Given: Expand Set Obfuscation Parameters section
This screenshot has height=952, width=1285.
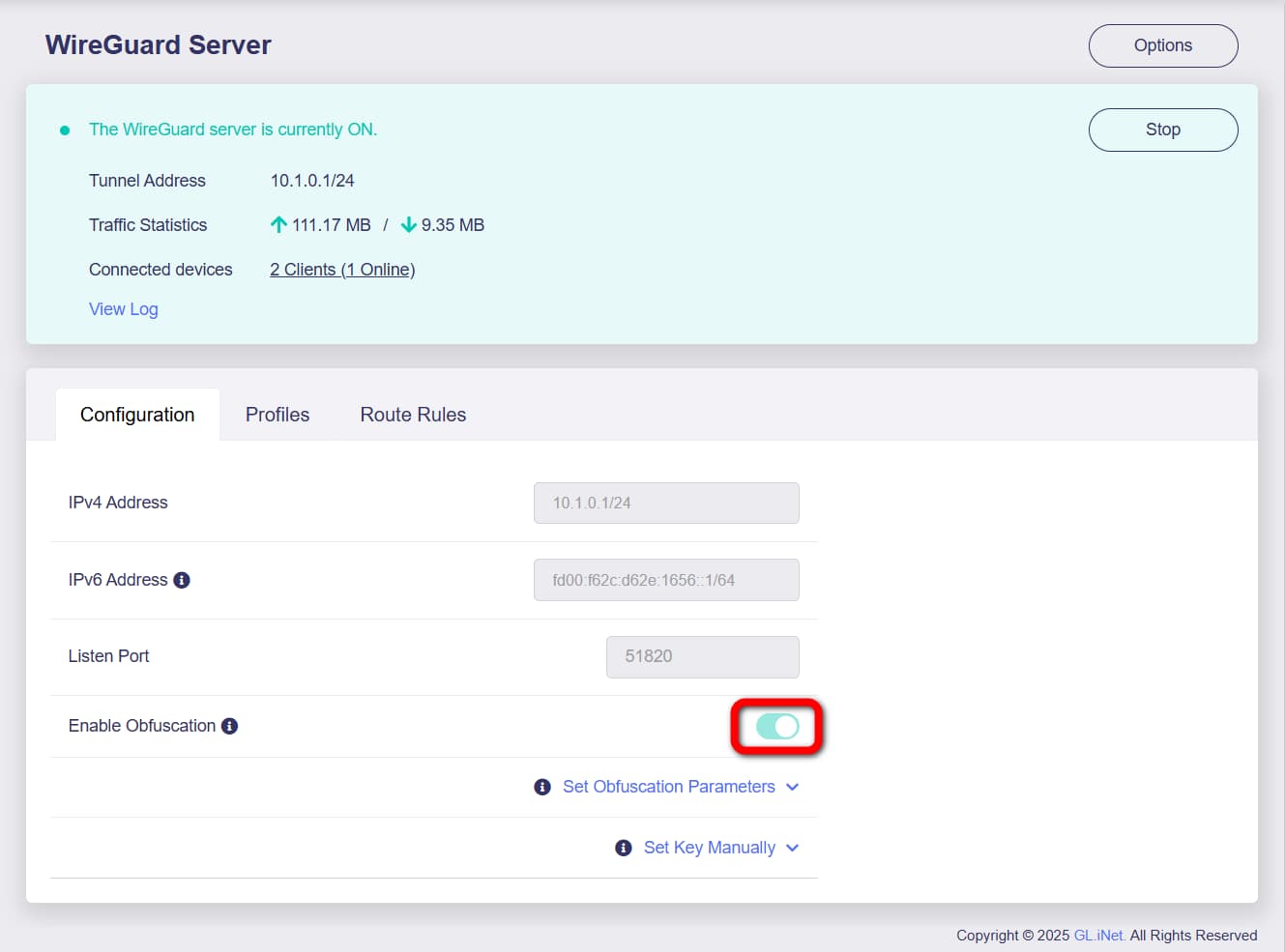Looking at the screenshot, I should [668, 787].
